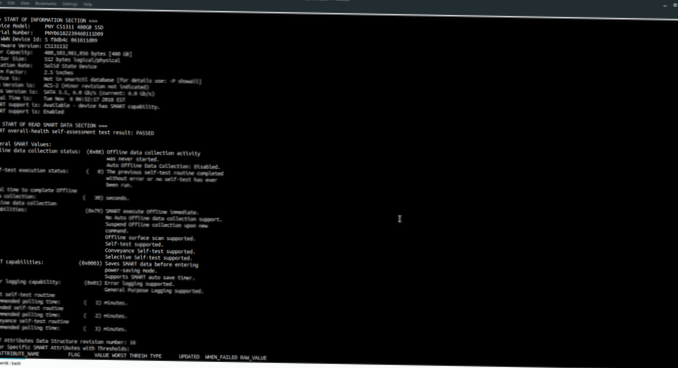
Task: Open the Settings menu
Action: pos(70,4)
